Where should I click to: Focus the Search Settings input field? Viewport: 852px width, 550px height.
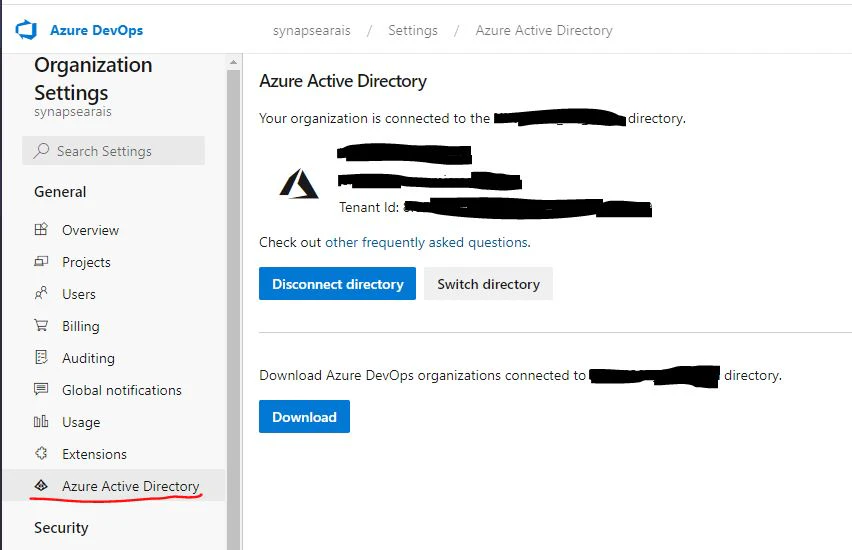pos(114,151)
